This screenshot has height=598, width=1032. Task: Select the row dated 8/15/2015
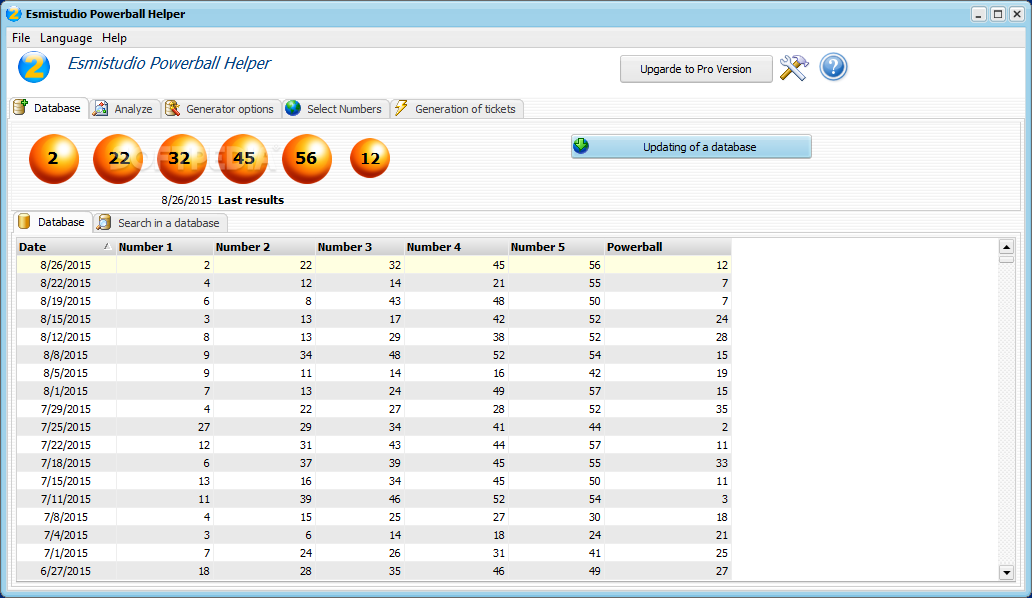[x=374, y=319]
